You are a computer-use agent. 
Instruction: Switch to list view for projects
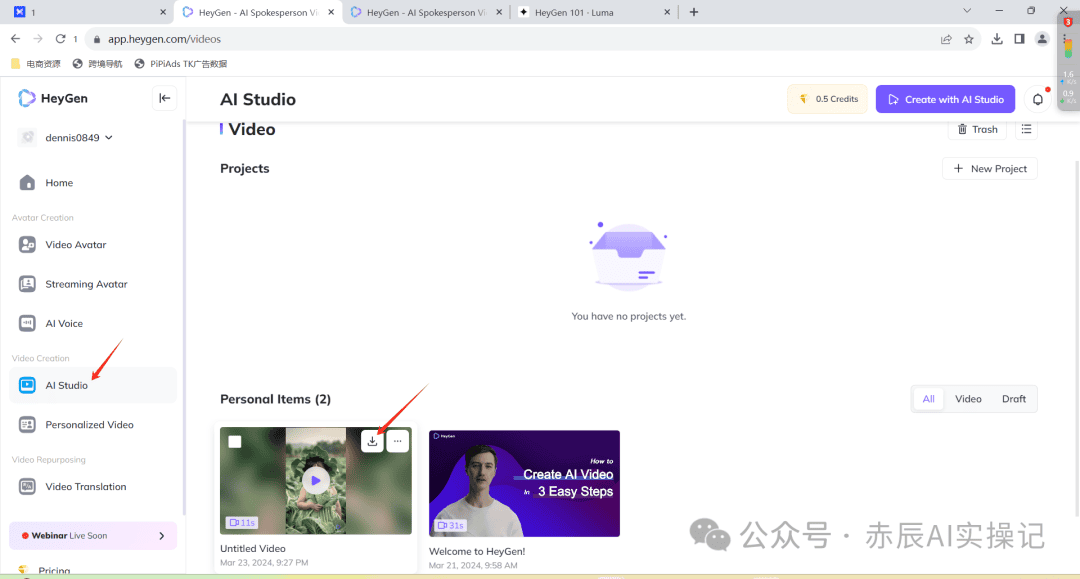coord(1026,129)
